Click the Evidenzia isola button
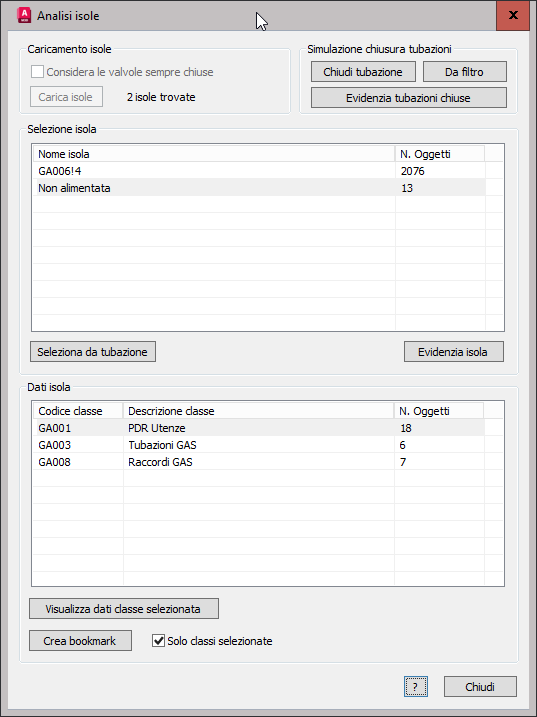 coord(453,352)
